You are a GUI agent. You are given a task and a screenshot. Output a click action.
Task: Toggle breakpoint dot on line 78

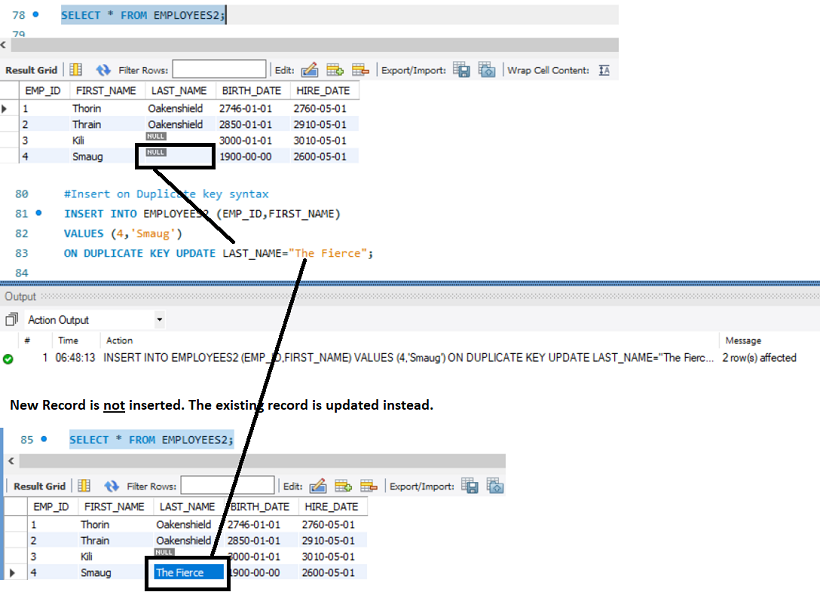coord(36,14)
